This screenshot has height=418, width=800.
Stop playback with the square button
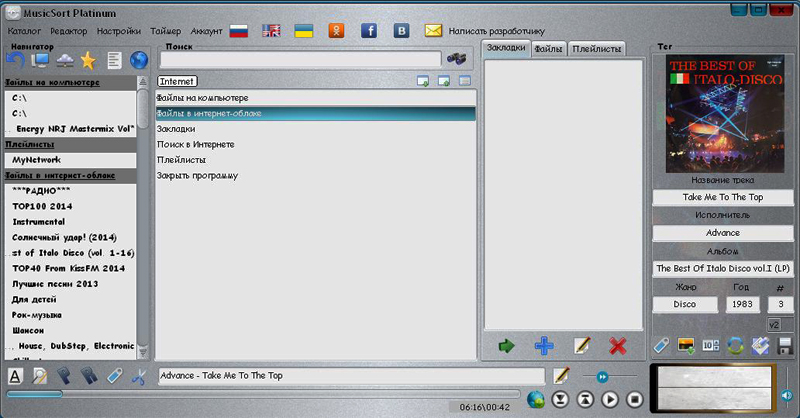coord(635,399)
